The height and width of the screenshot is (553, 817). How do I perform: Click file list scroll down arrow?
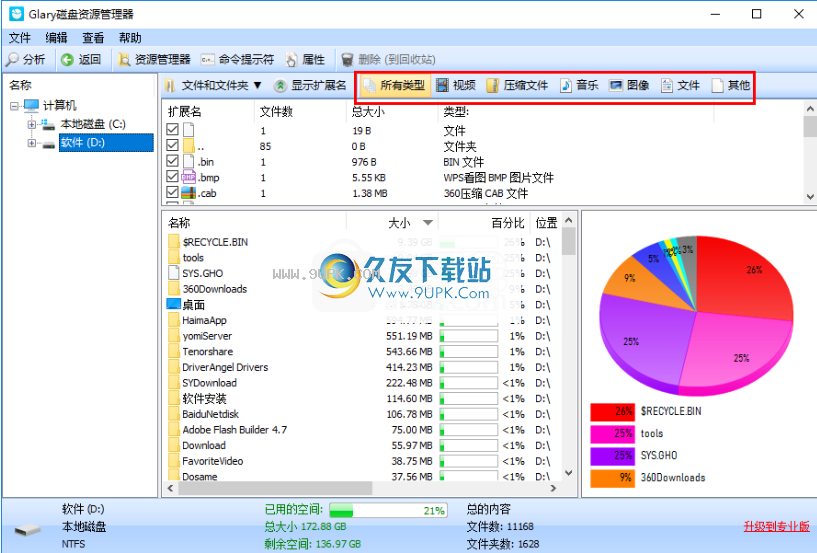click(x=569, y=473)
